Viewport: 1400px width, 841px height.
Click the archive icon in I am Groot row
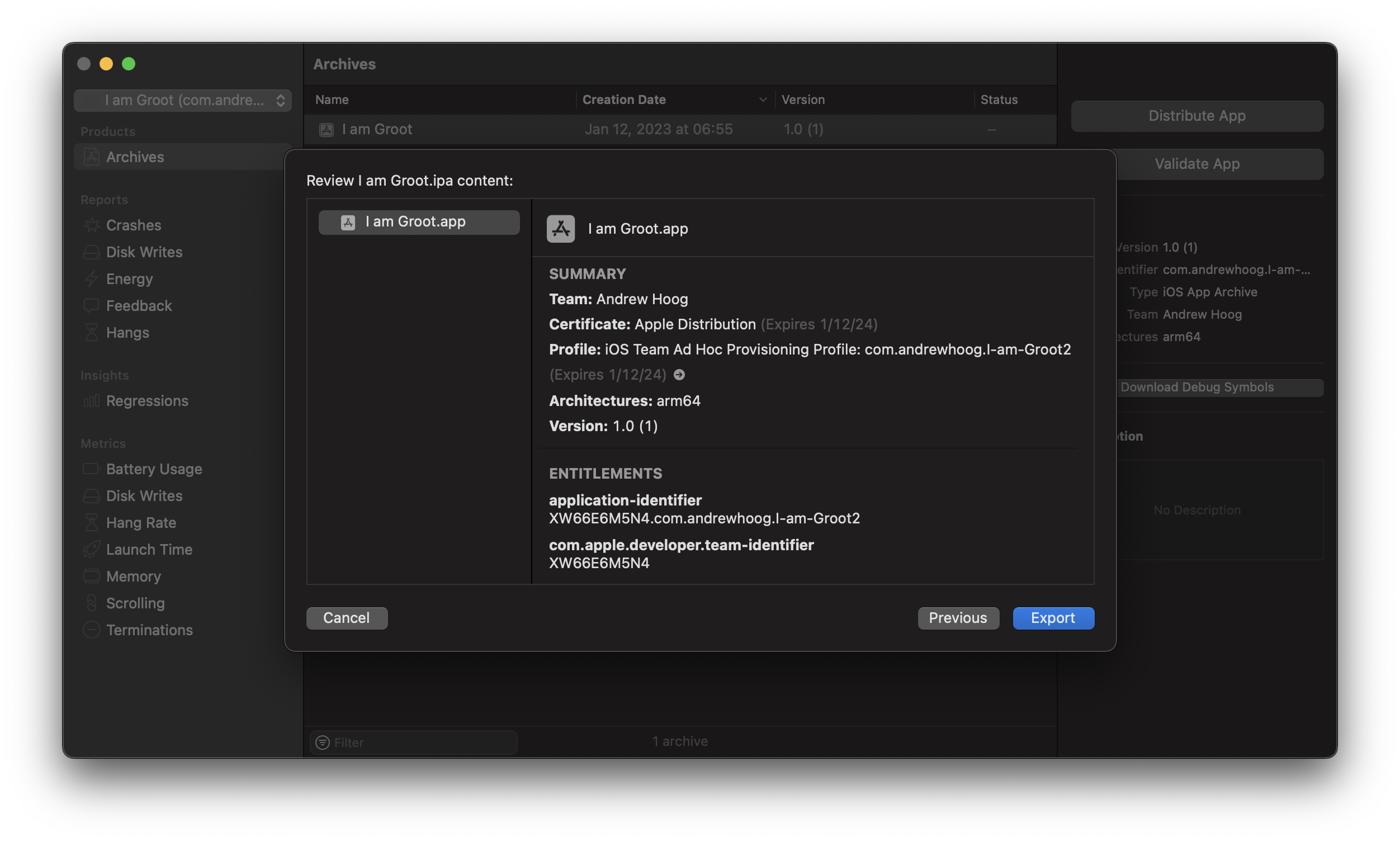(327, 130)
